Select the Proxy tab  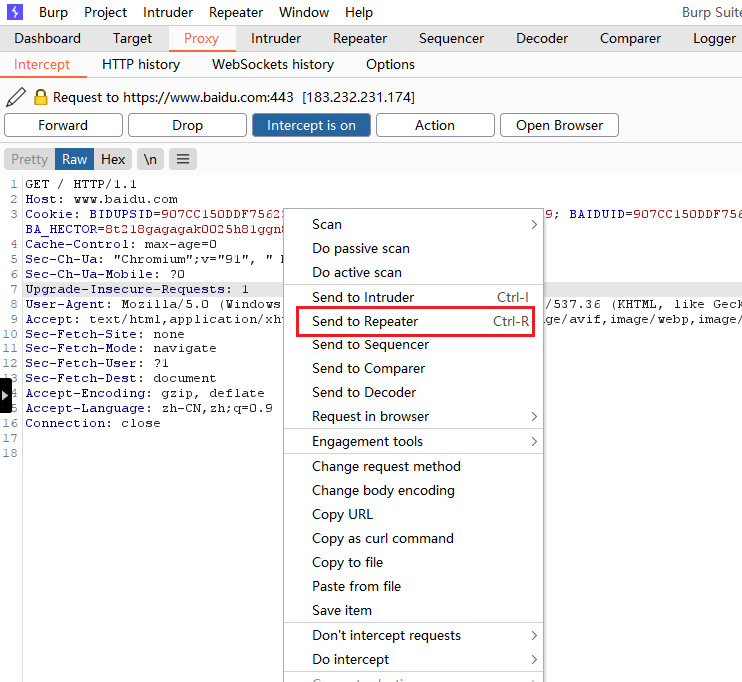(202, 38)
